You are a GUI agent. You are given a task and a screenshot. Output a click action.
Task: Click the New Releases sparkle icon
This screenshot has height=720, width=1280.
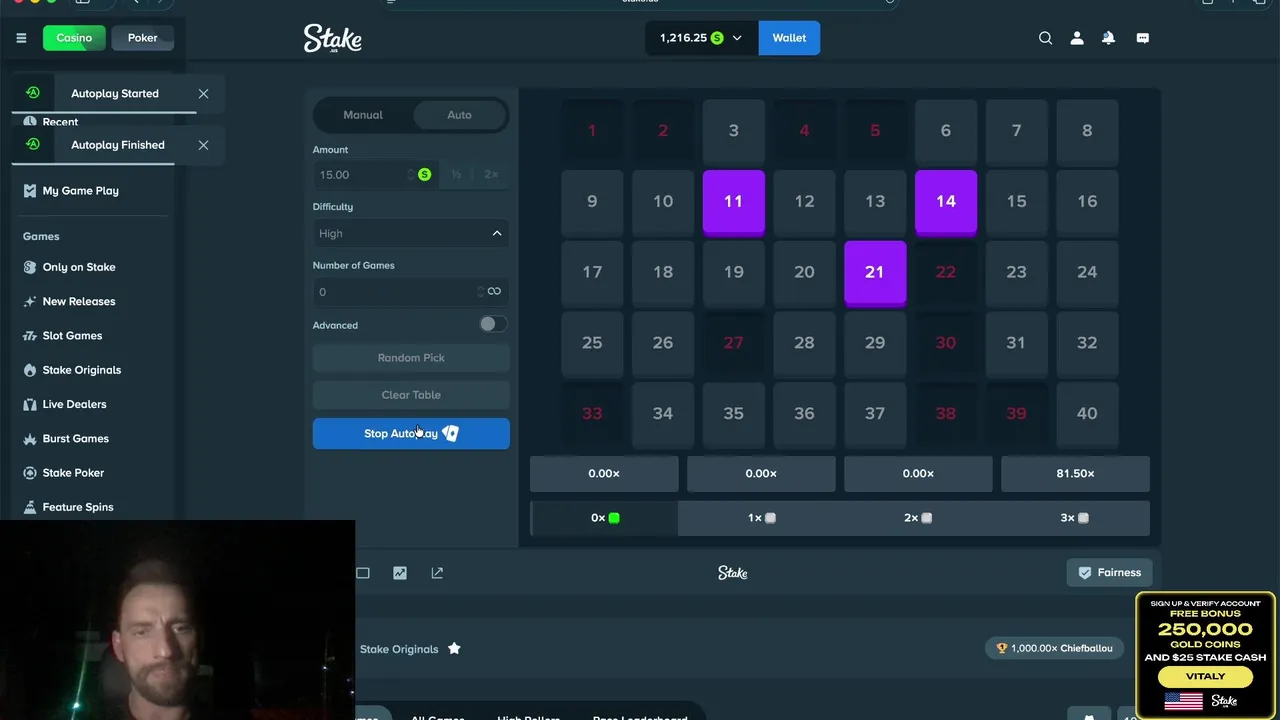[x=30, y=301]
